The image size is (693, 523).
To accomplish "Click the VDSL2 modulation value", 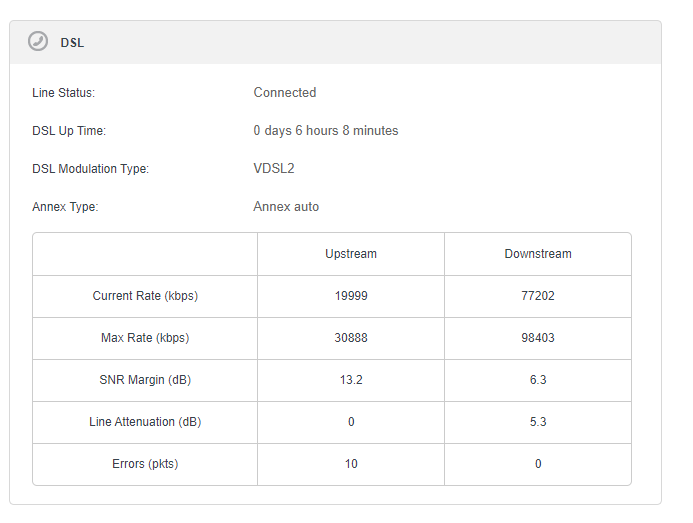I will click(273, 169).
